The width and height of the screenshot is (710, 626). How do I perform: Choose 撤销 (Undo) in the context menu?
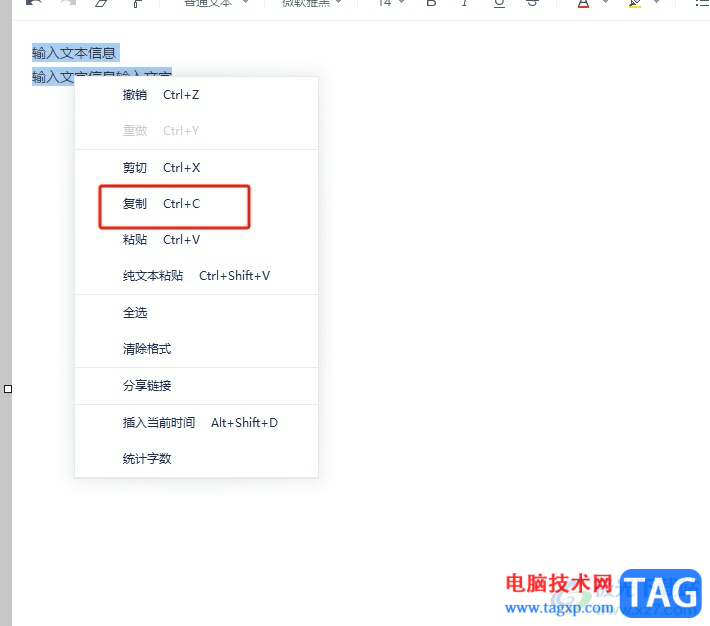(x=196, y=95)
